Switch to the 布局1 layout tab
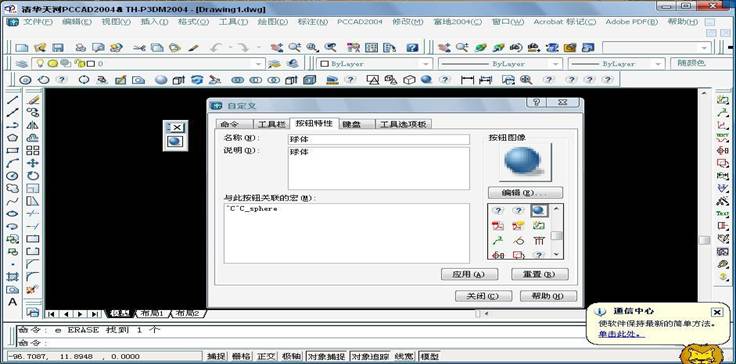 (x=153, y=313)
